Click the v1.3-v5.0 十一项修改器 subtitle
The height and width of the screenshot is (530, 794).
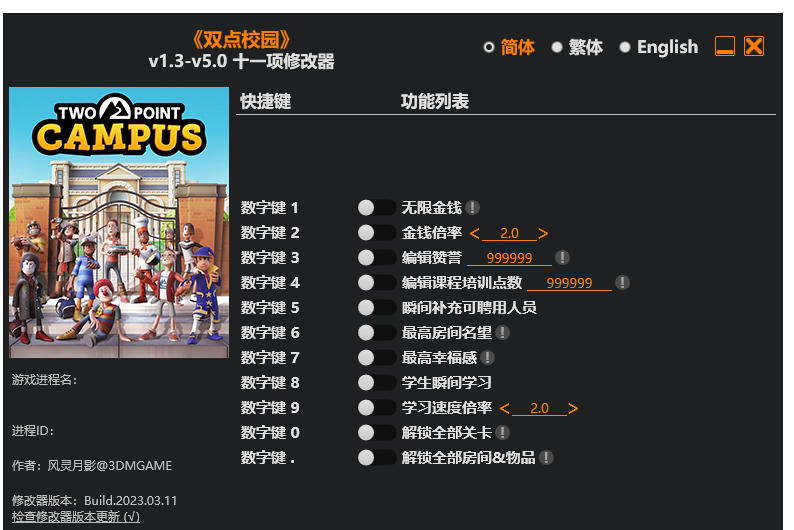pos(241,61)
